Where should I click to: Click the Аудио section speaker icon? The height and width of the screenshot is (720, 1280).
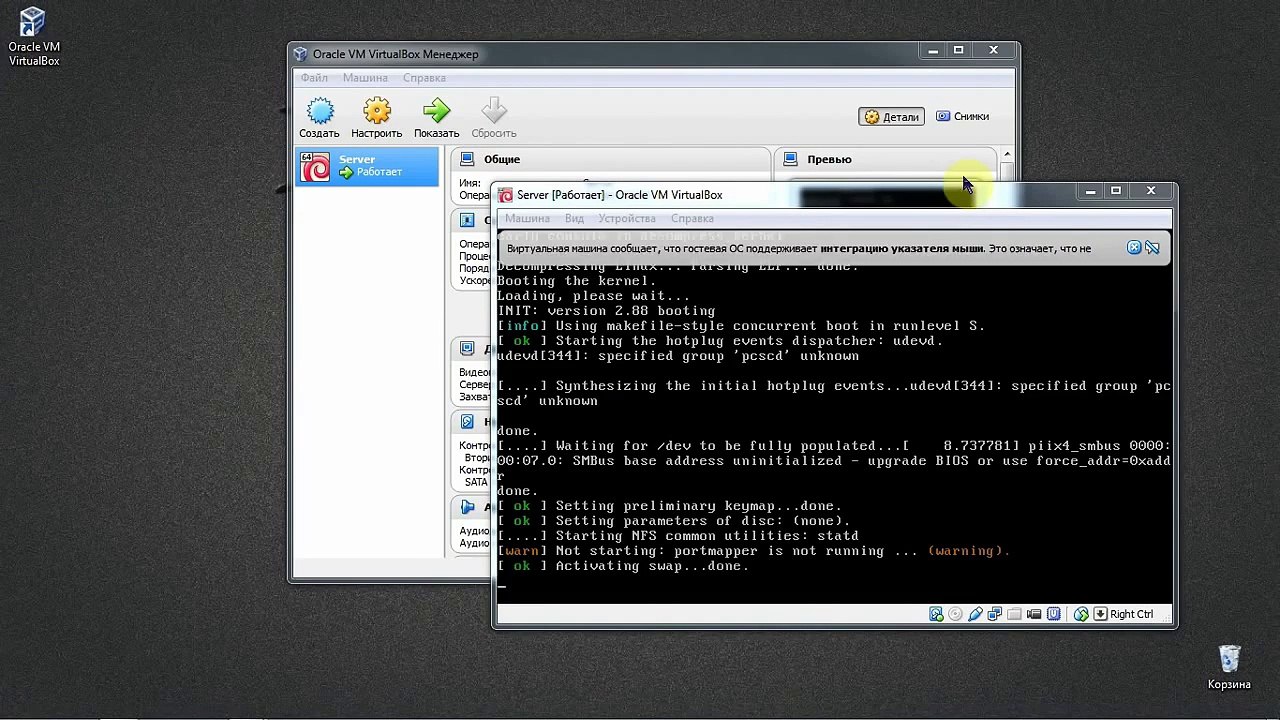pyautogui.click(x=467, y=506)
